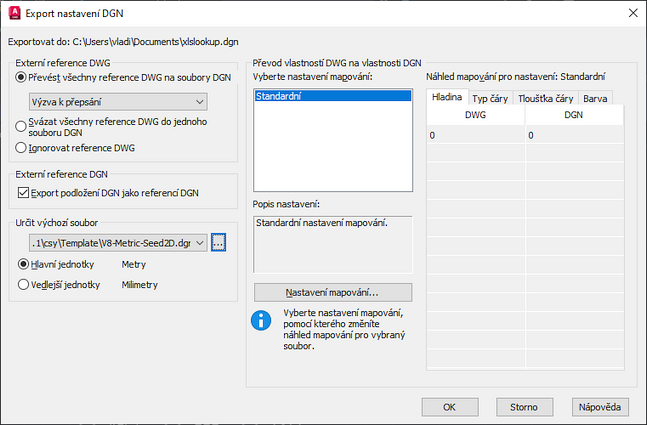This screenshot has height=425, width=647.
Task: Open the Barva tab
Action: 594,99
